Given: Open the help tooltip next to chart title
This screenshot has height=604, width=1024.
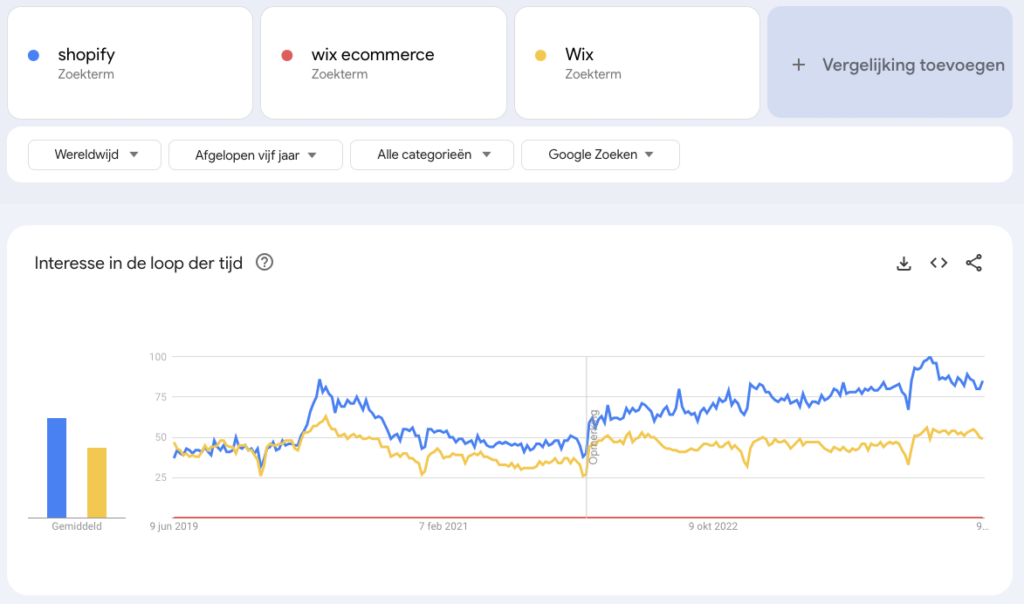Looking at the screenshot, I should point(264,263).
